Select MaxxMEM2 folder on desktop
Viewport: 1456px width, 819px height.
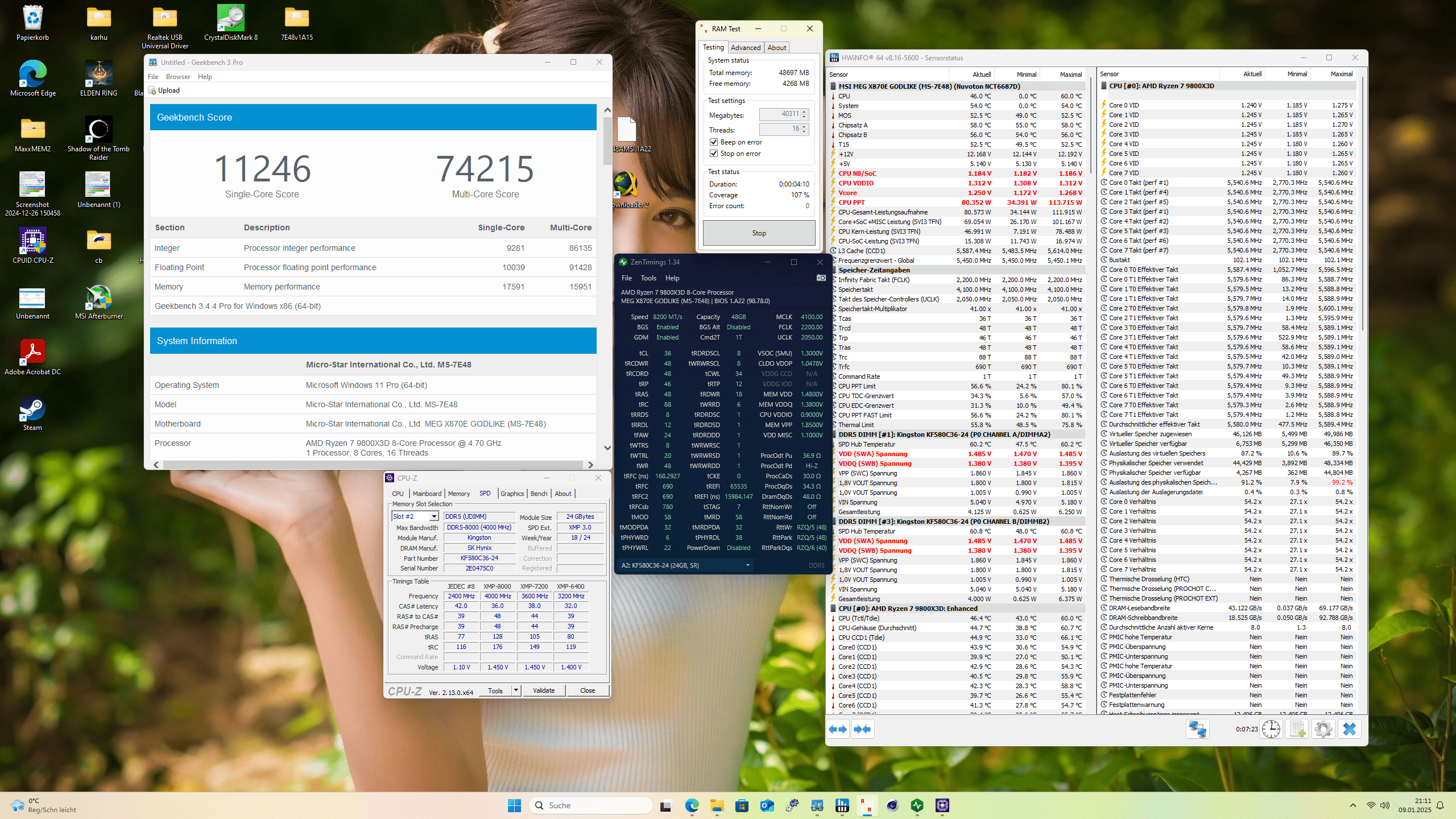click(x=32, y=134)
